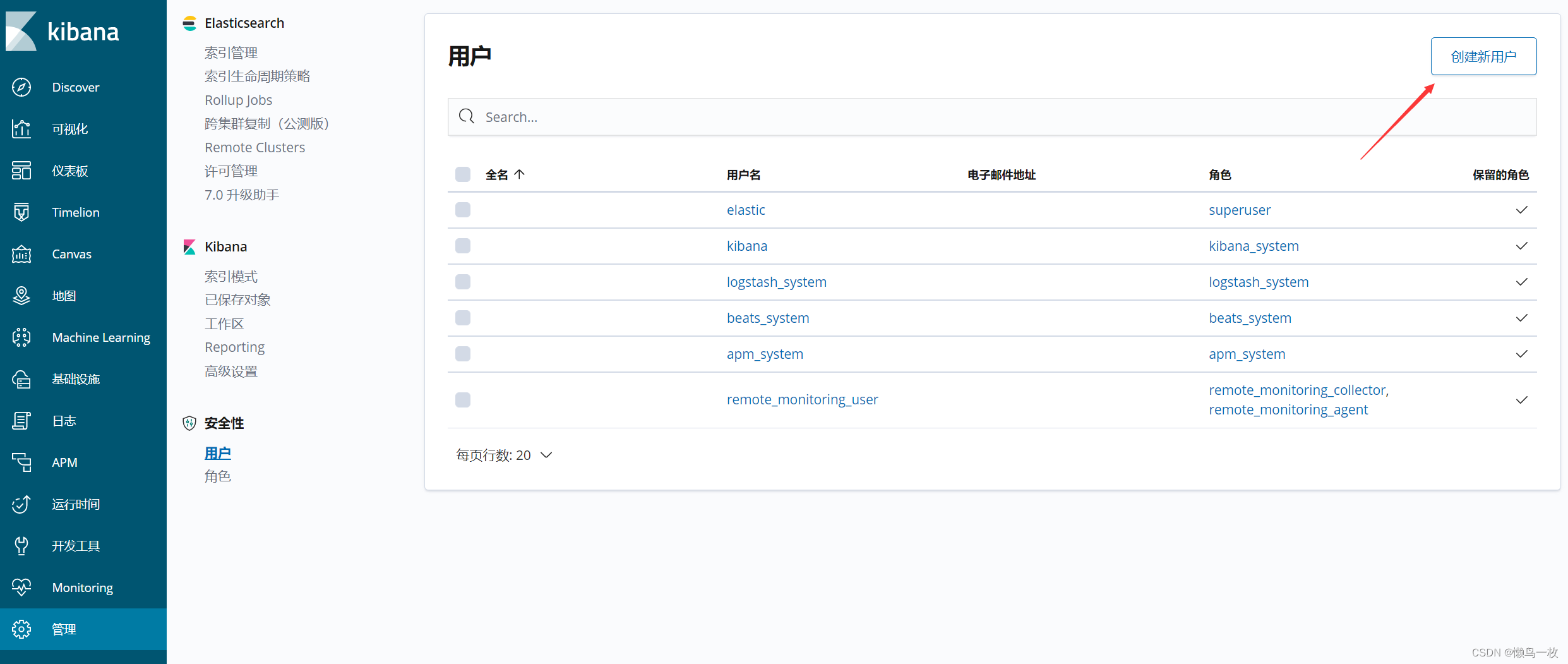Viewport: 1568px width, 664px height.
Task: Open the logstash_system username link
Action: 777,282
